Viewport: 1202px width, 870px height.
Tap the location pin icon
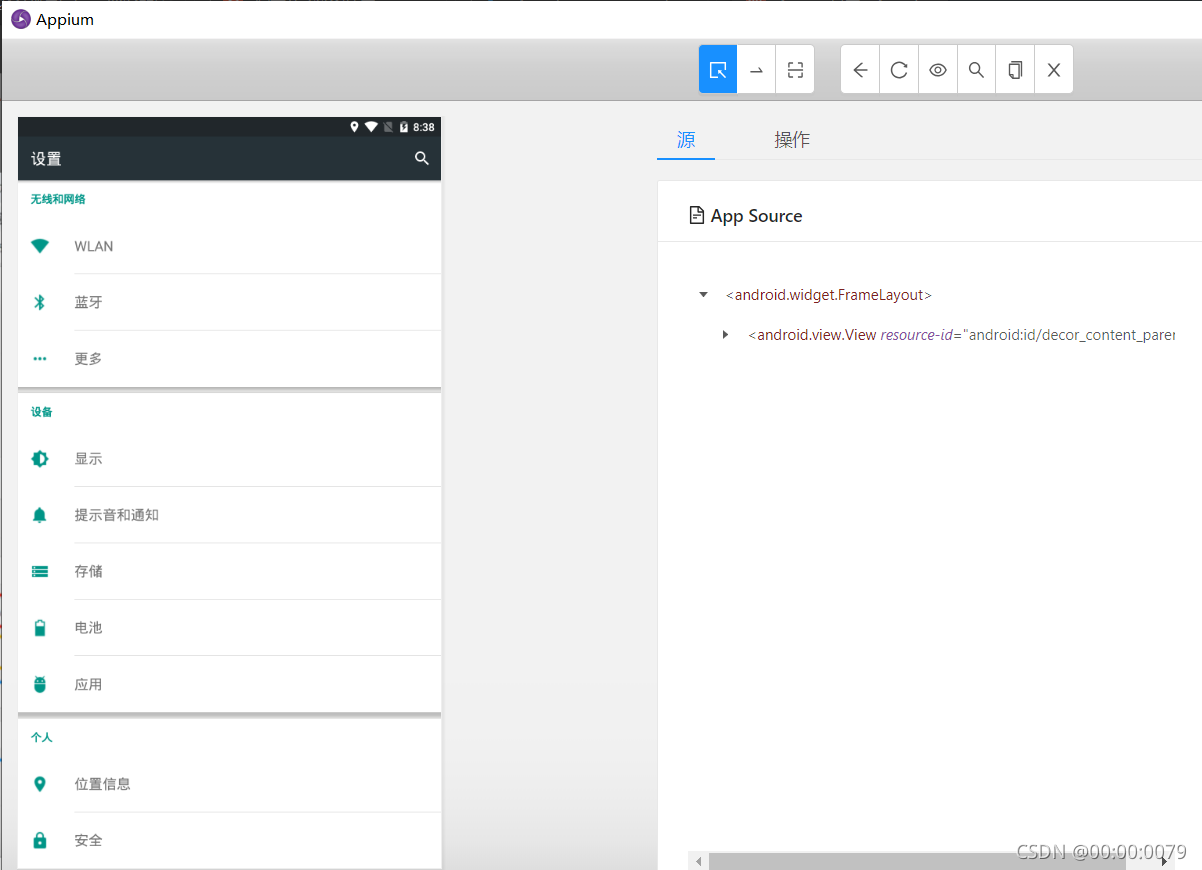(40, 784)
